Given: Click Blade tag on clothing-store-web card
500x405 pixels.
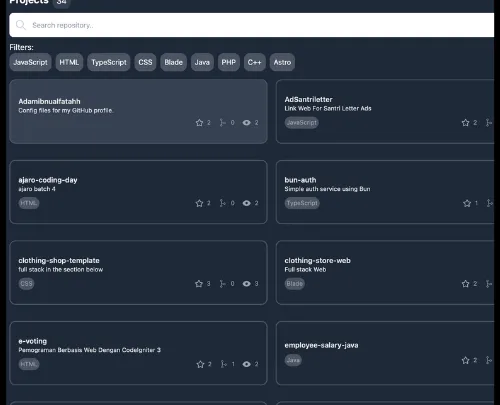Looking at the screenshot, I should tap(295, 284).
